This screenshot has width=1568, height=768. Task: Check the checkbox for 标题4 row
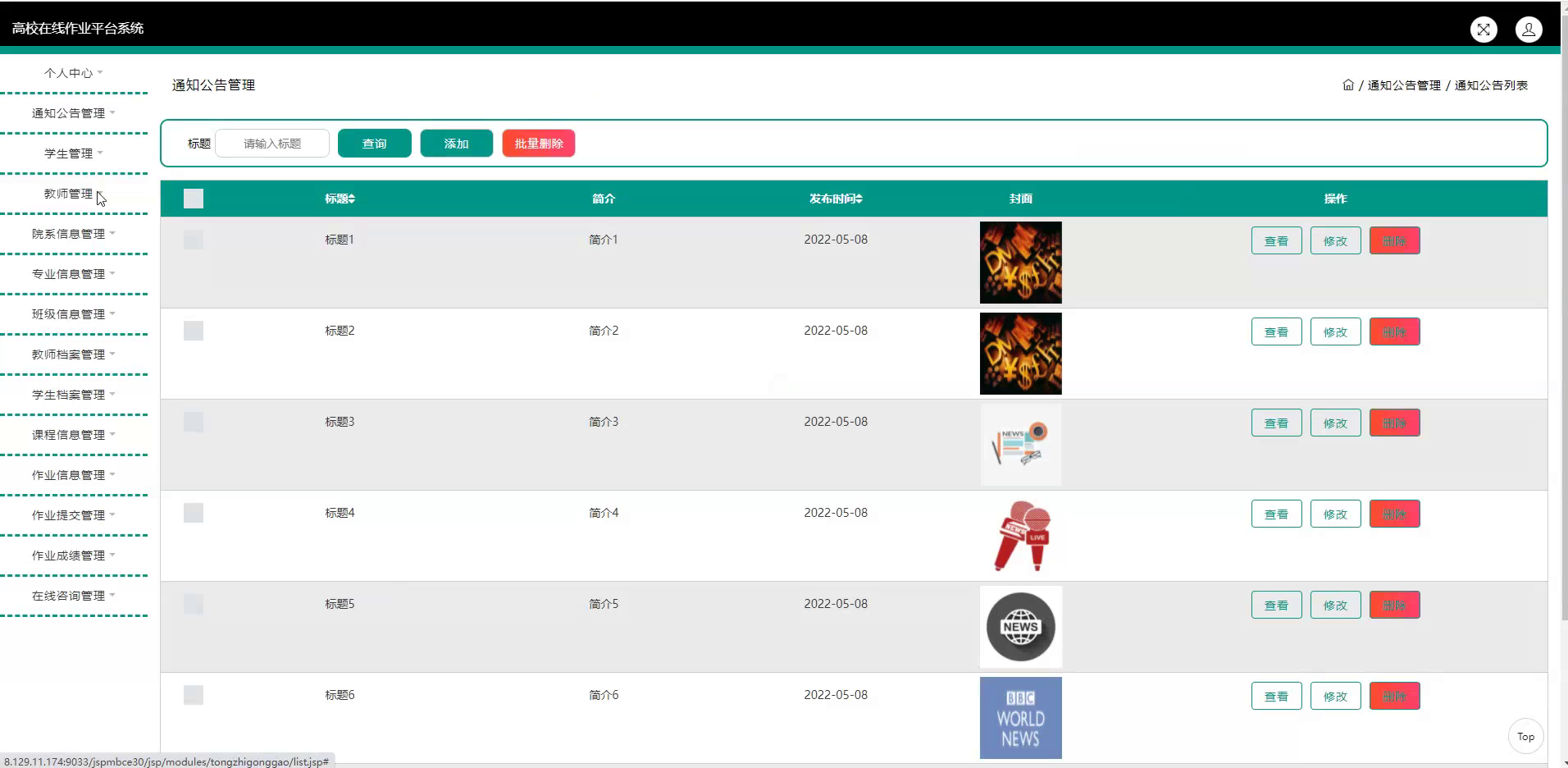194,513
